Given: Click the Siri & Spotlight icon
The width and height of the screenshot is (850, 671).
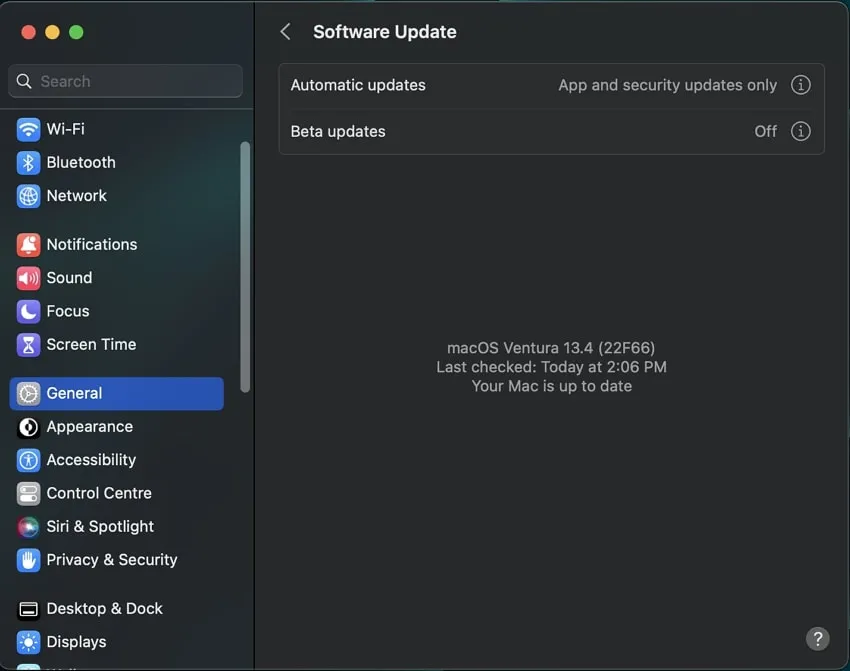Looking at the screenshot, I should point(29,526).
